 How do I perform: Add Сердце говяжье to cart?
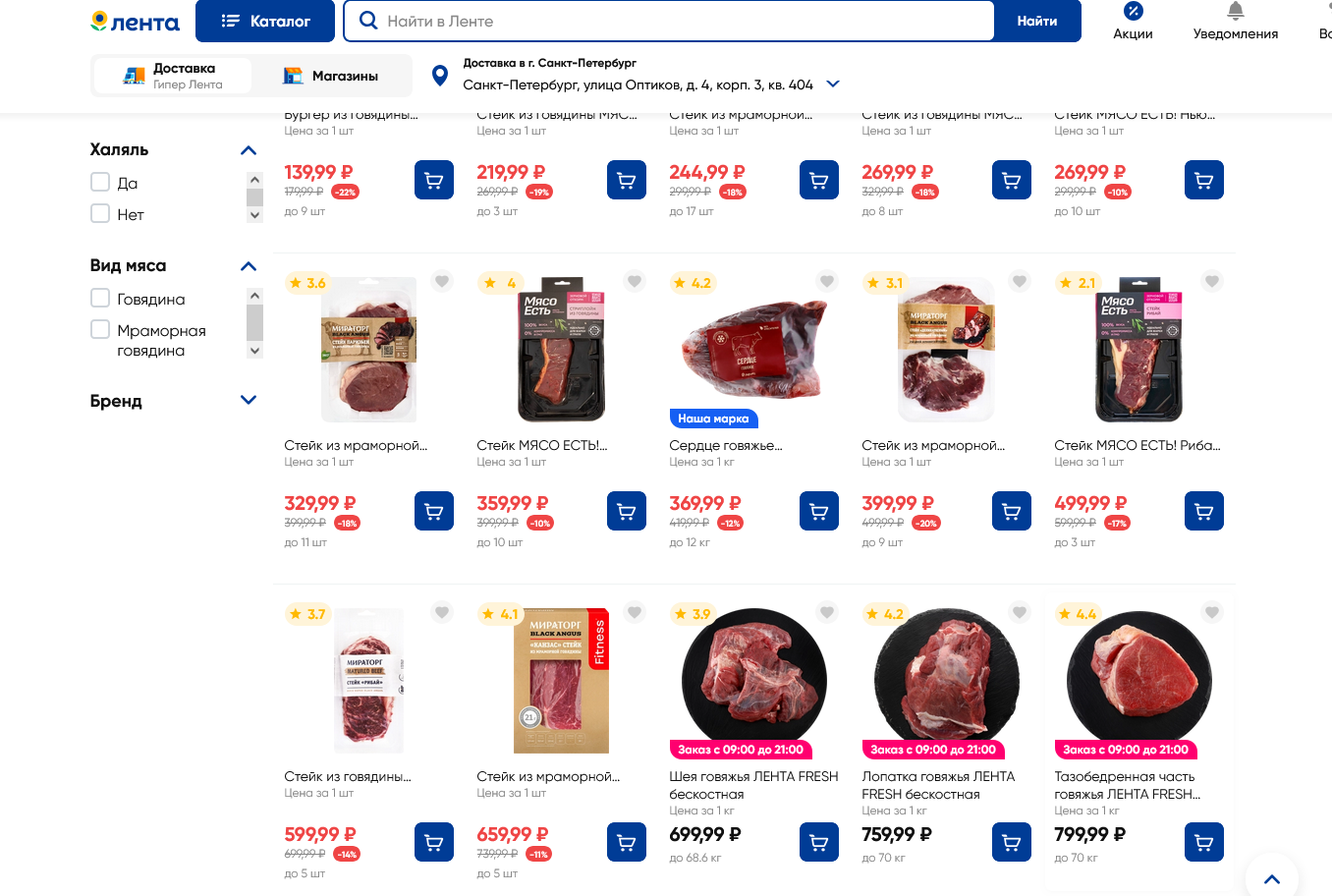819,511
